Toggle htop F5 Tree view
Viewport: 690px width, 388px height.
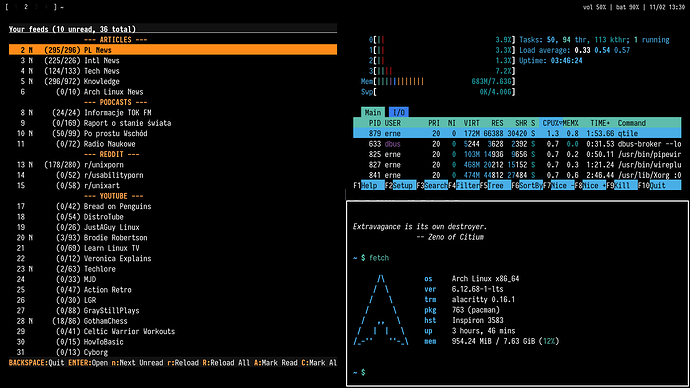(495, 186)
